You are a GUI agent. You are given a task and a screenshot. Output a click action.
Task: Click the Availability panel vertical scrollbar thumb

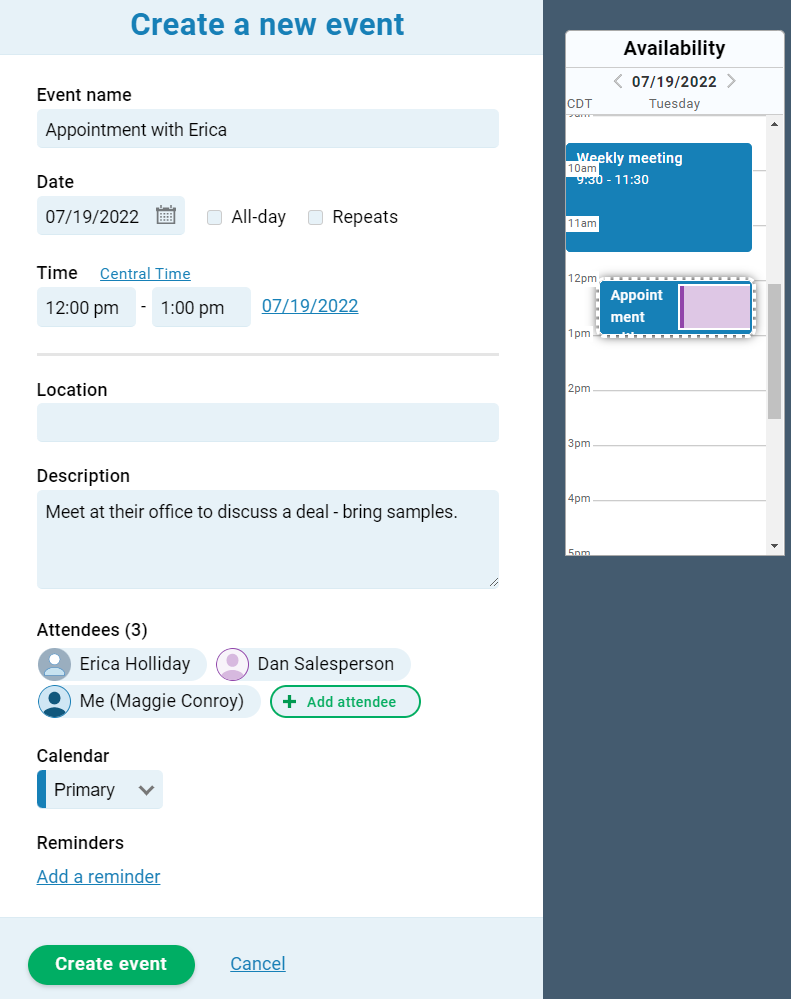774,352
